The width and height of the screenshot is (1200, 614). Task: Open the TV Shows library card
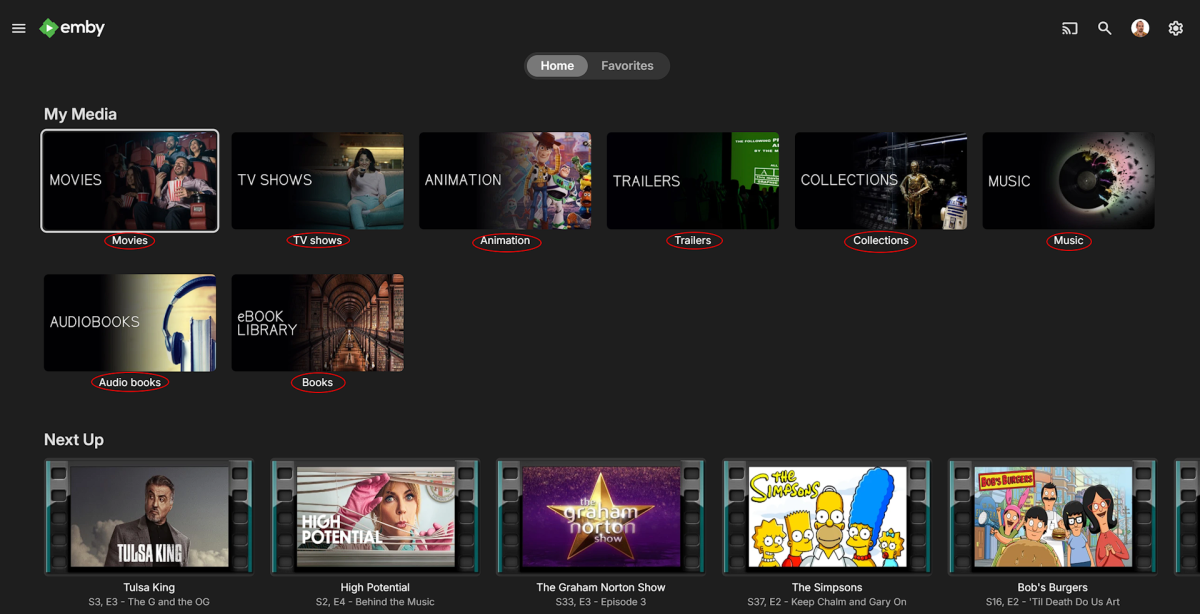pos(318,181)
